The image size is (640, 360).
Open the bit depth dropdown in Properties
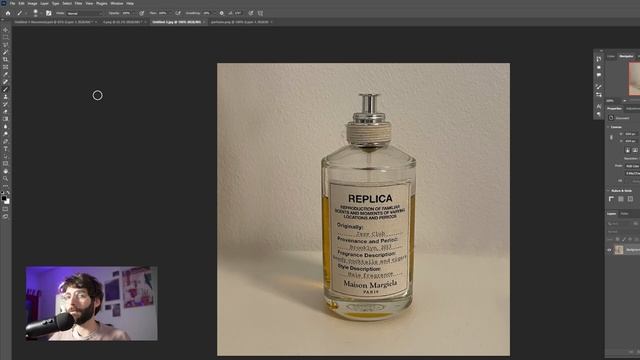pyautogui.click(x=633, y=173)
